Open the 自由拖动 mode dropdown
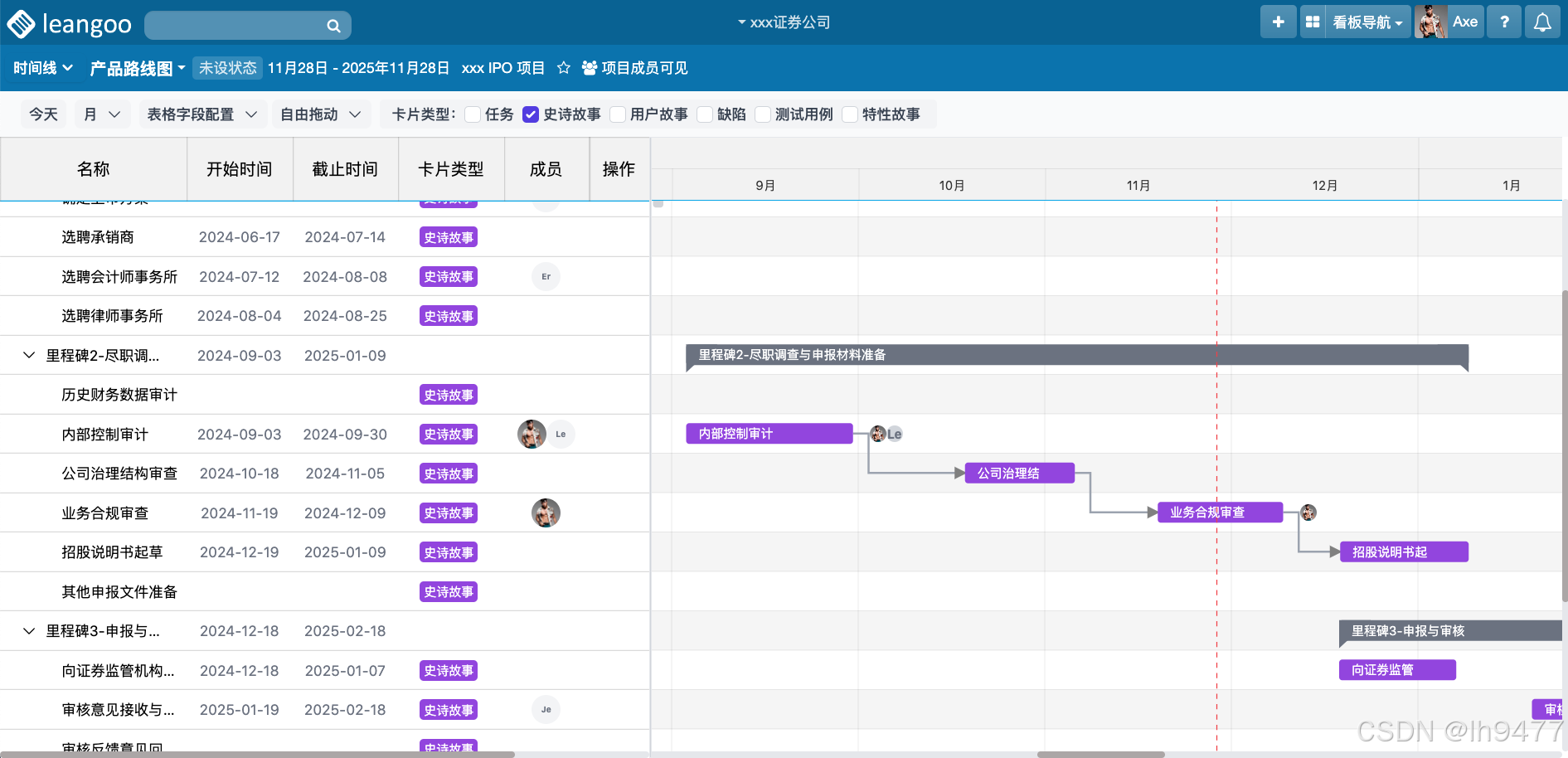Screen dimensions: 1568x758 point(321,114)
